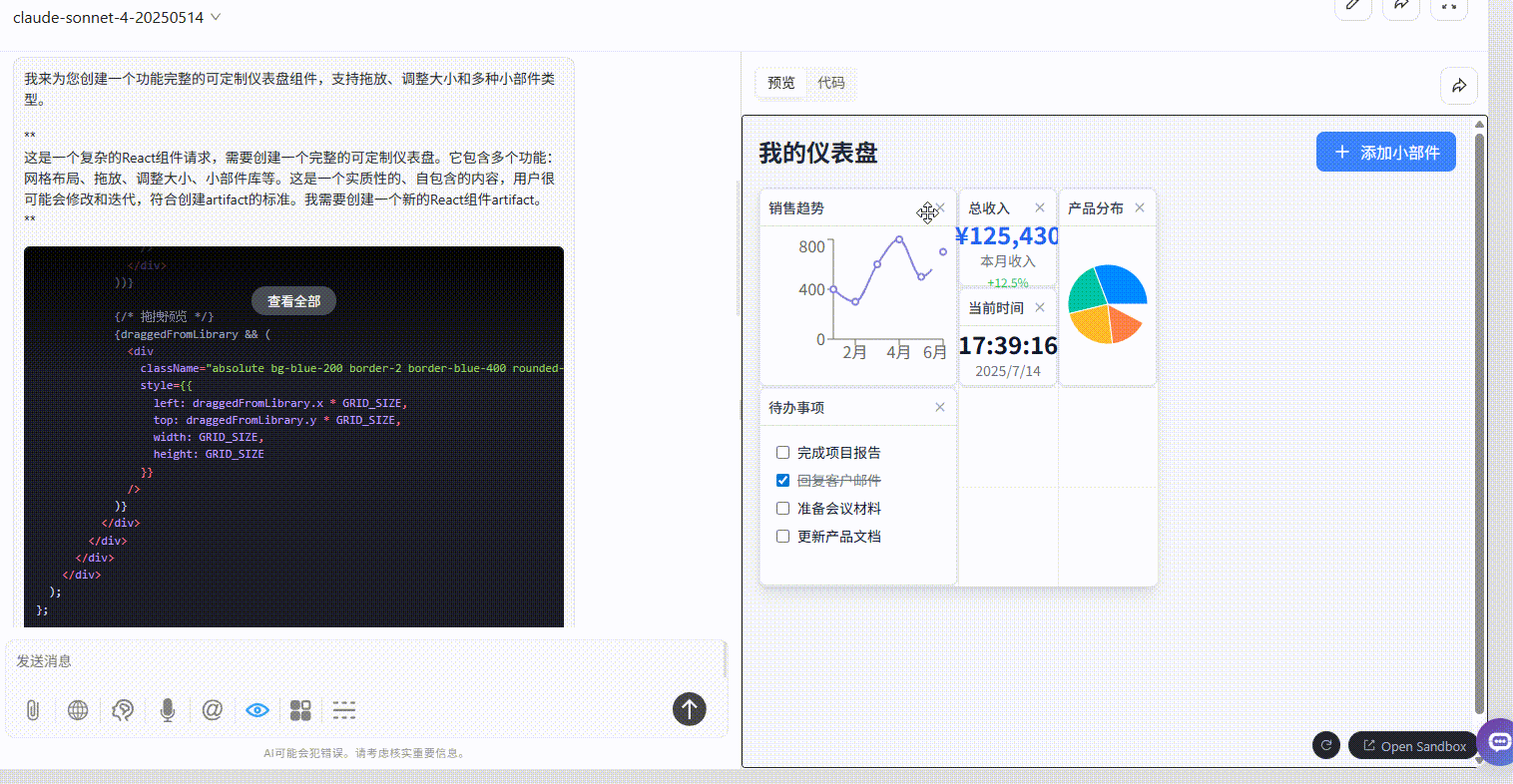Open the purple chat bubble widget

[x=1497, y=742]
